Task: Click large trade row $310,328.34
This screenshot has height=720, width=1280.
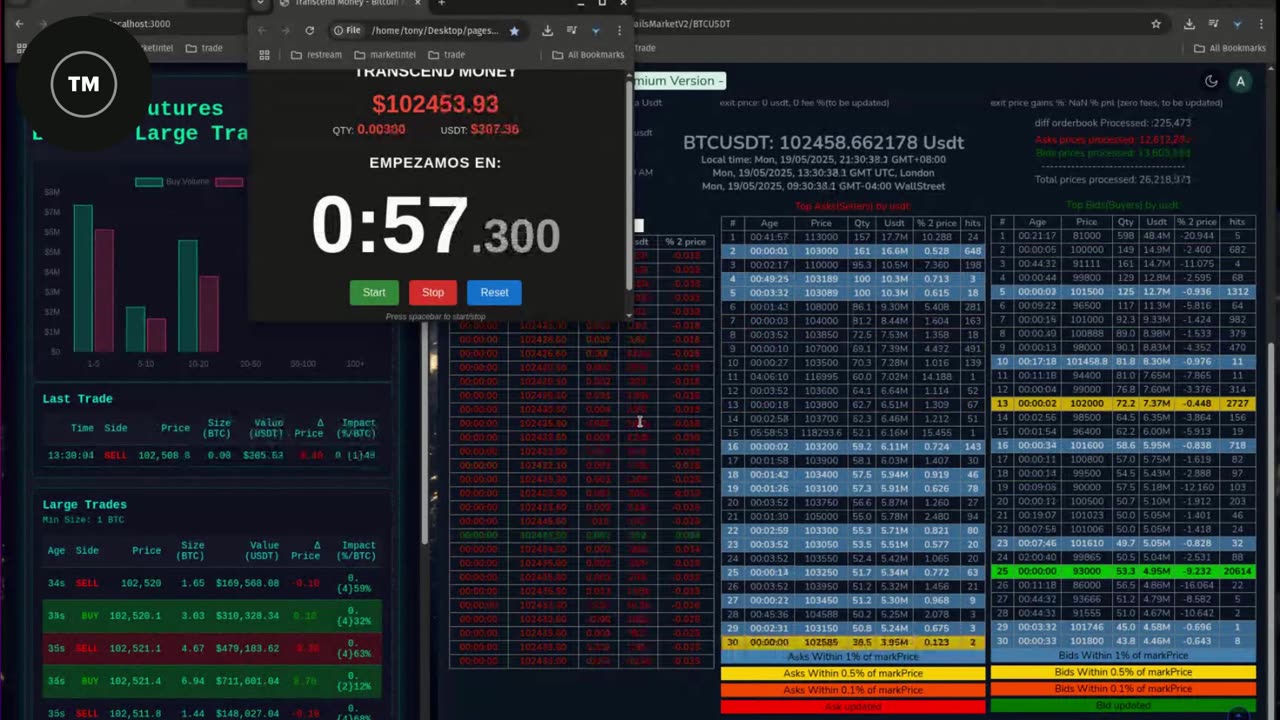Action: coord(212,616)
